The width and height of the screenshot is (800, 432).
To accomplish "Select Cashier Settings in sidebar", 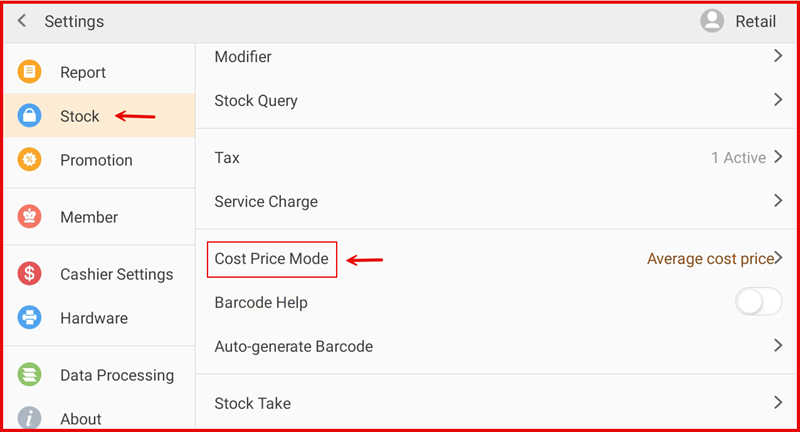I will click(x=116, y=274).
